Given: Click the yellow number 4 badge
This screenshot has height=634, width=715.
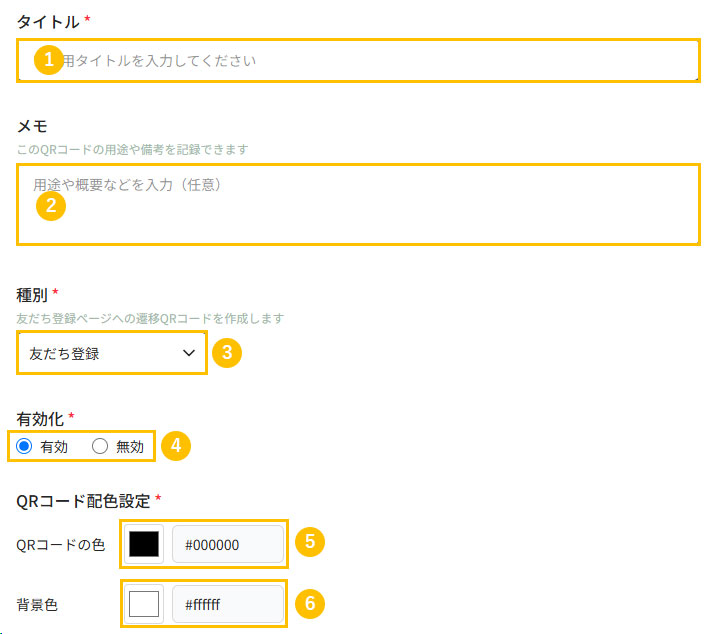Looking at the screenshot, I should click(176, 446).
